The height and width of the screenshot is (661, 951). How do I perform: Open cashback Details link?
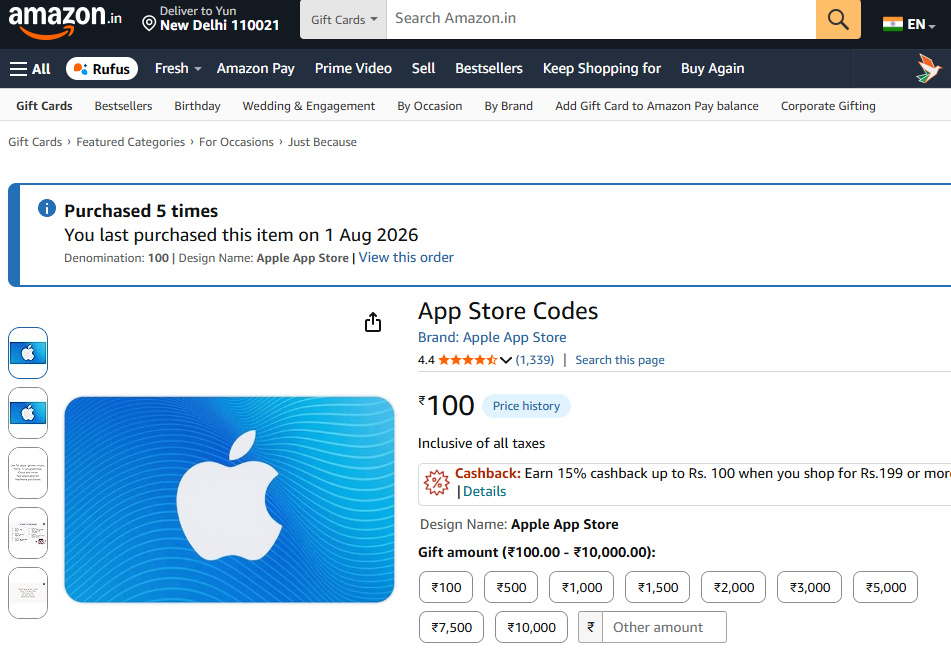(x=484, y=492)
